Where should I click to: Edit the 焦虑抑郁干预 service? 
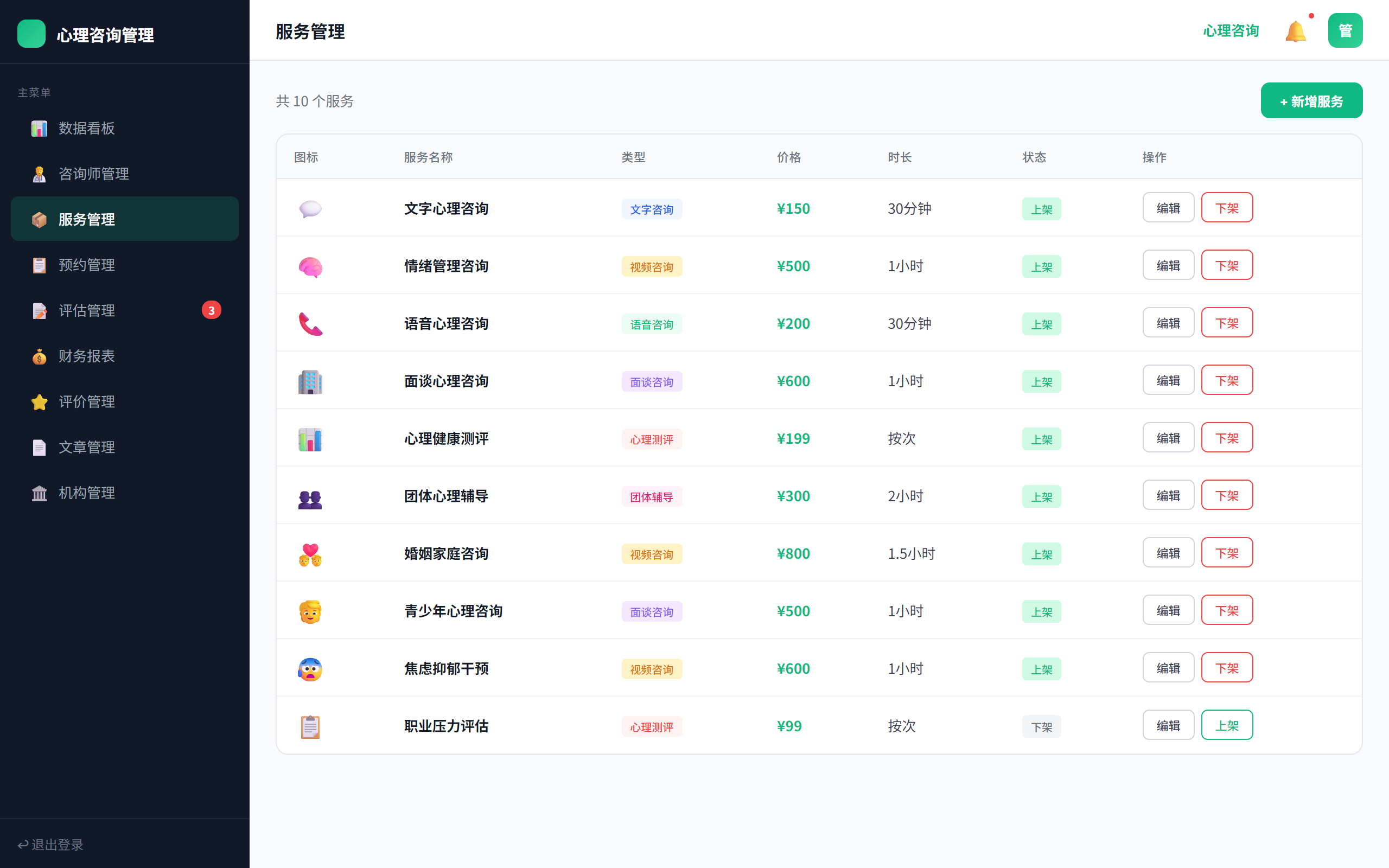click(x=1168, y=668)
